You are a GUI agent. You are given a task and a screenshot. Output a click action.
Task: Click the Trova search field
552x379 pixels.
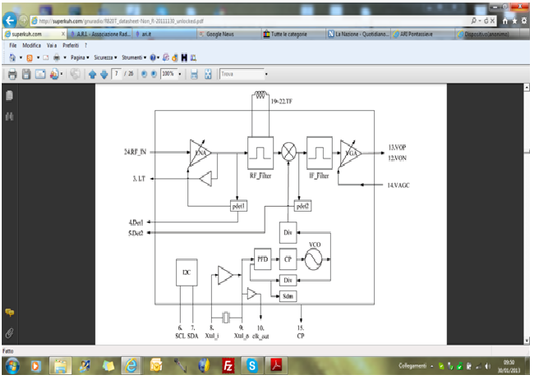coord(242,74)
